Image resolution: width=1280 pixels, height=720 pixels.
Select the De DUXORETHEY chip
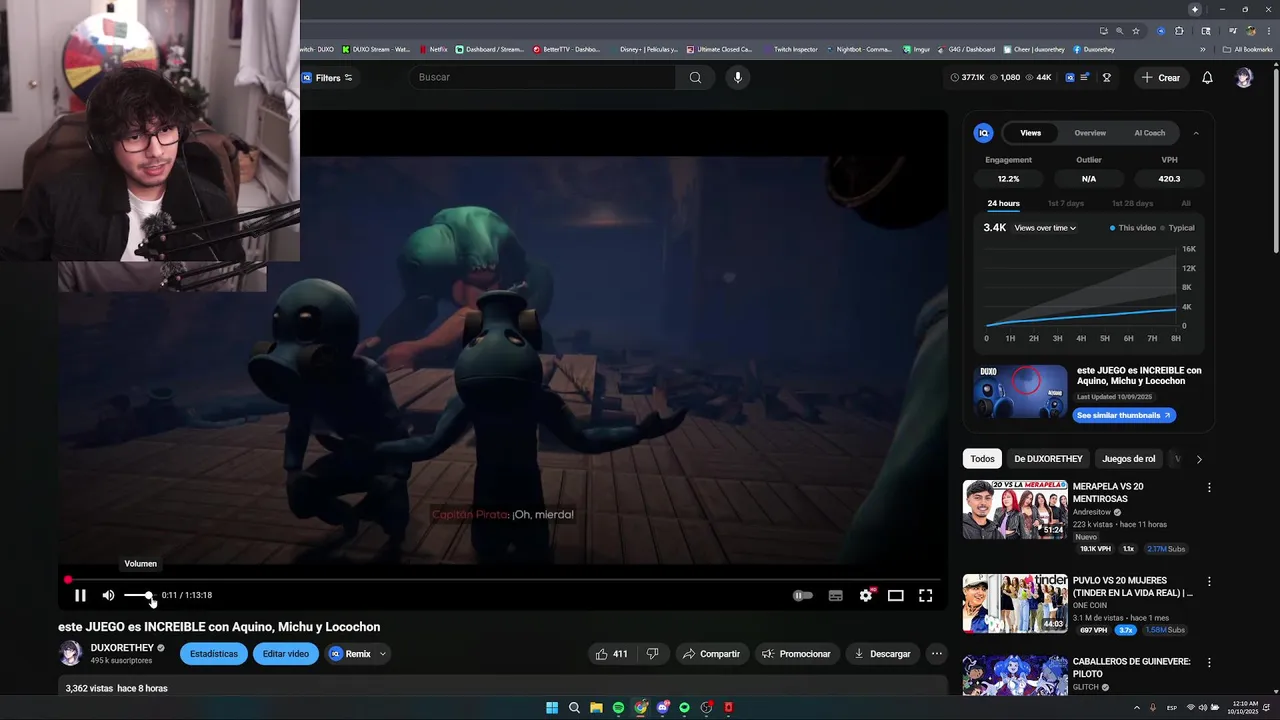[x=1048, y=458]
